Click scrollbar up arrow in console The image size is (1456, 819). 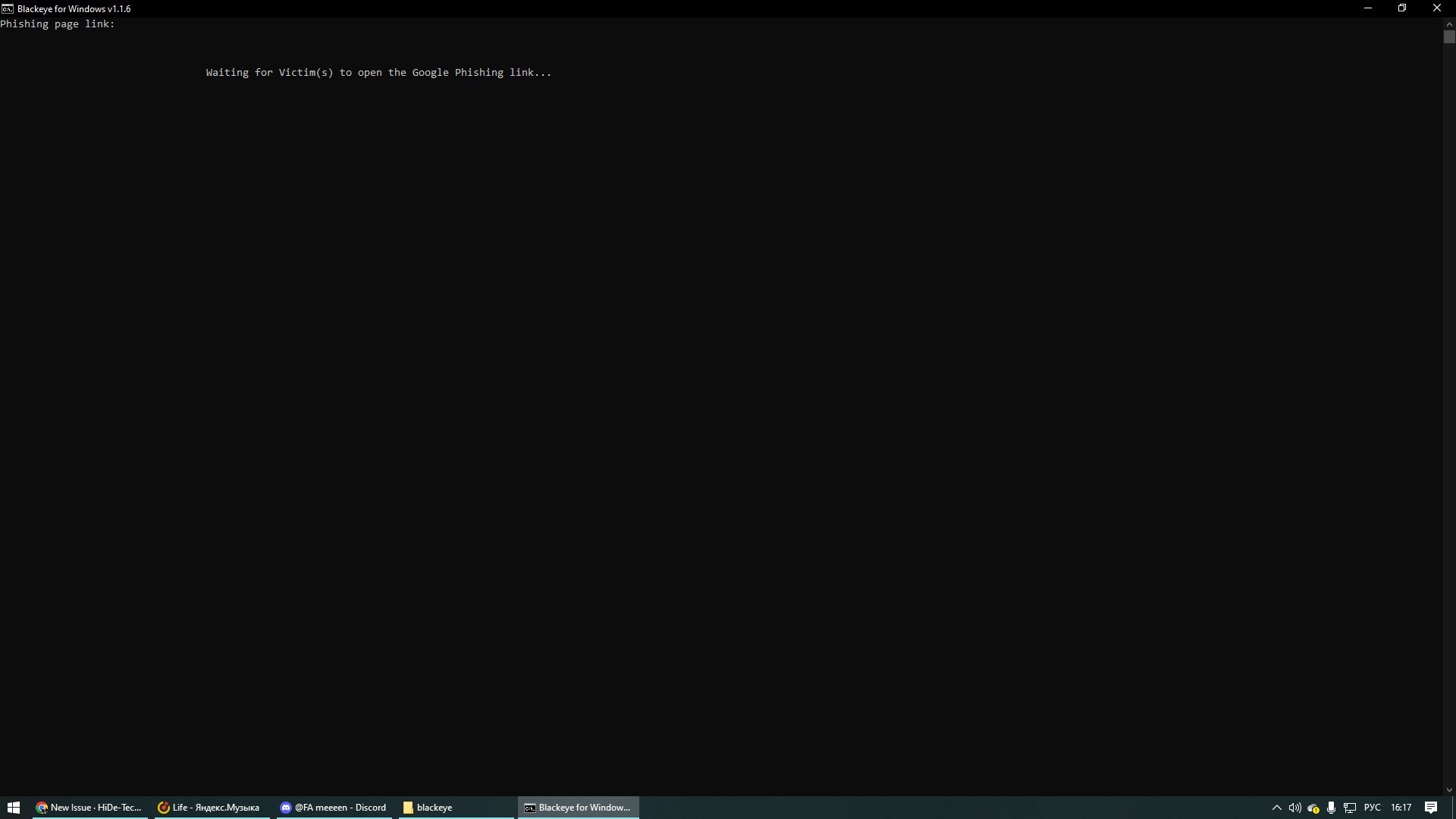pyautogui.click(x=1449, y=24)
